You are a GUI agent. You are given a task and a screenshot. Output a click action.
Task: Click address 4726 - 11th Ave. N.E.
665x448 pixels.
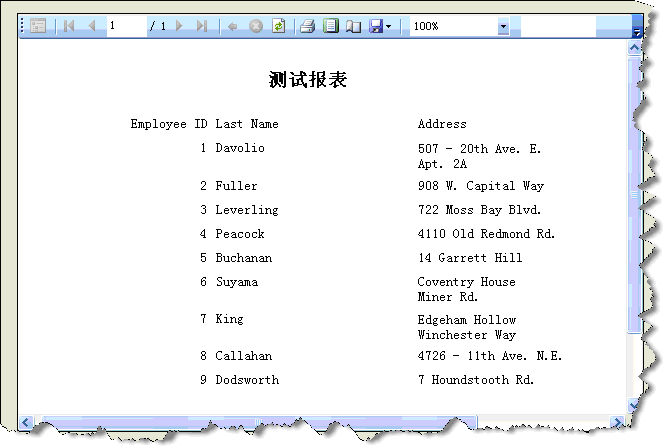(x=490, y=356)
